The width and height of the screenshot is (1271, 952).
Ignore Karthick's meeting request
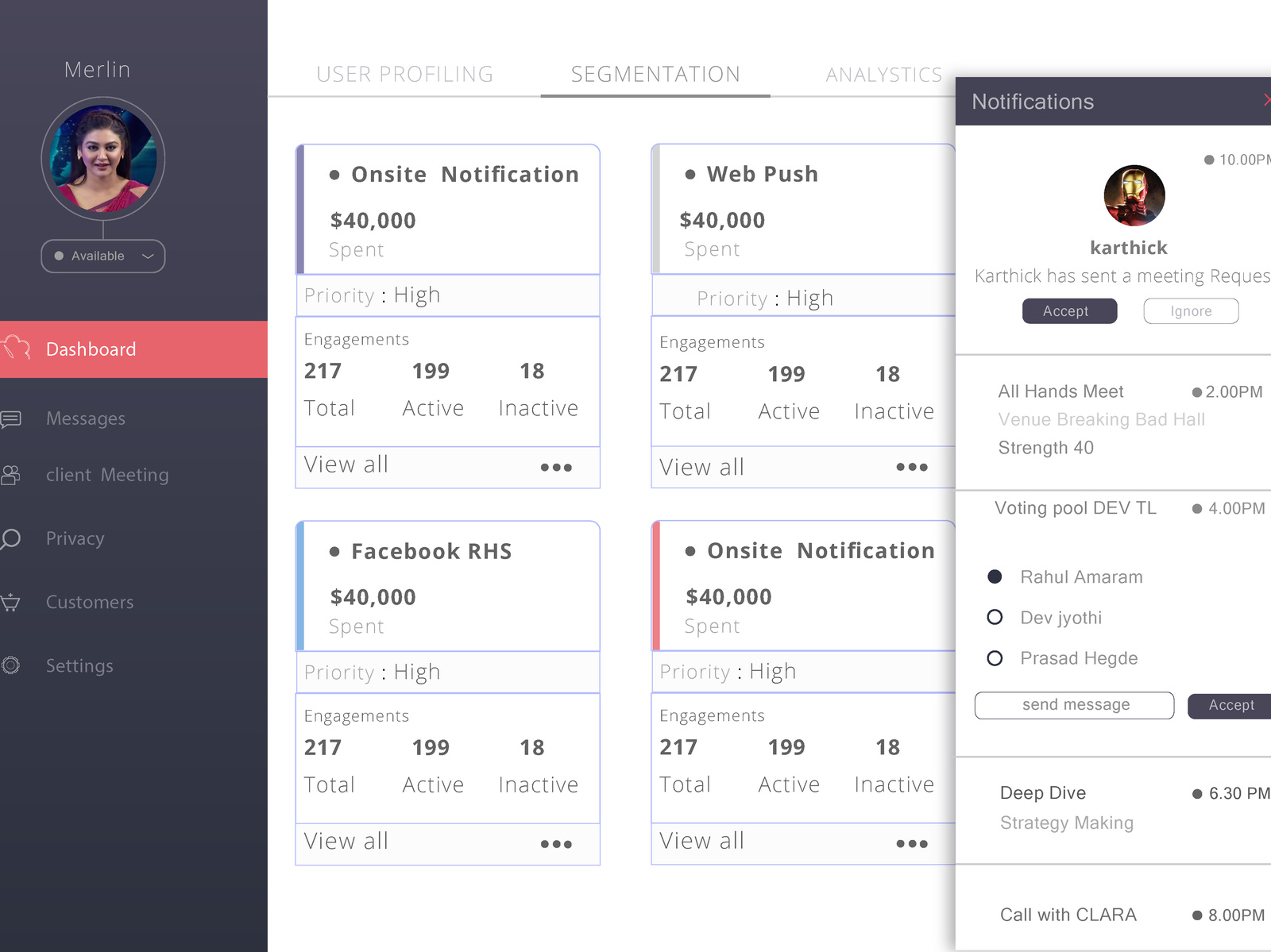point(1191,311)
